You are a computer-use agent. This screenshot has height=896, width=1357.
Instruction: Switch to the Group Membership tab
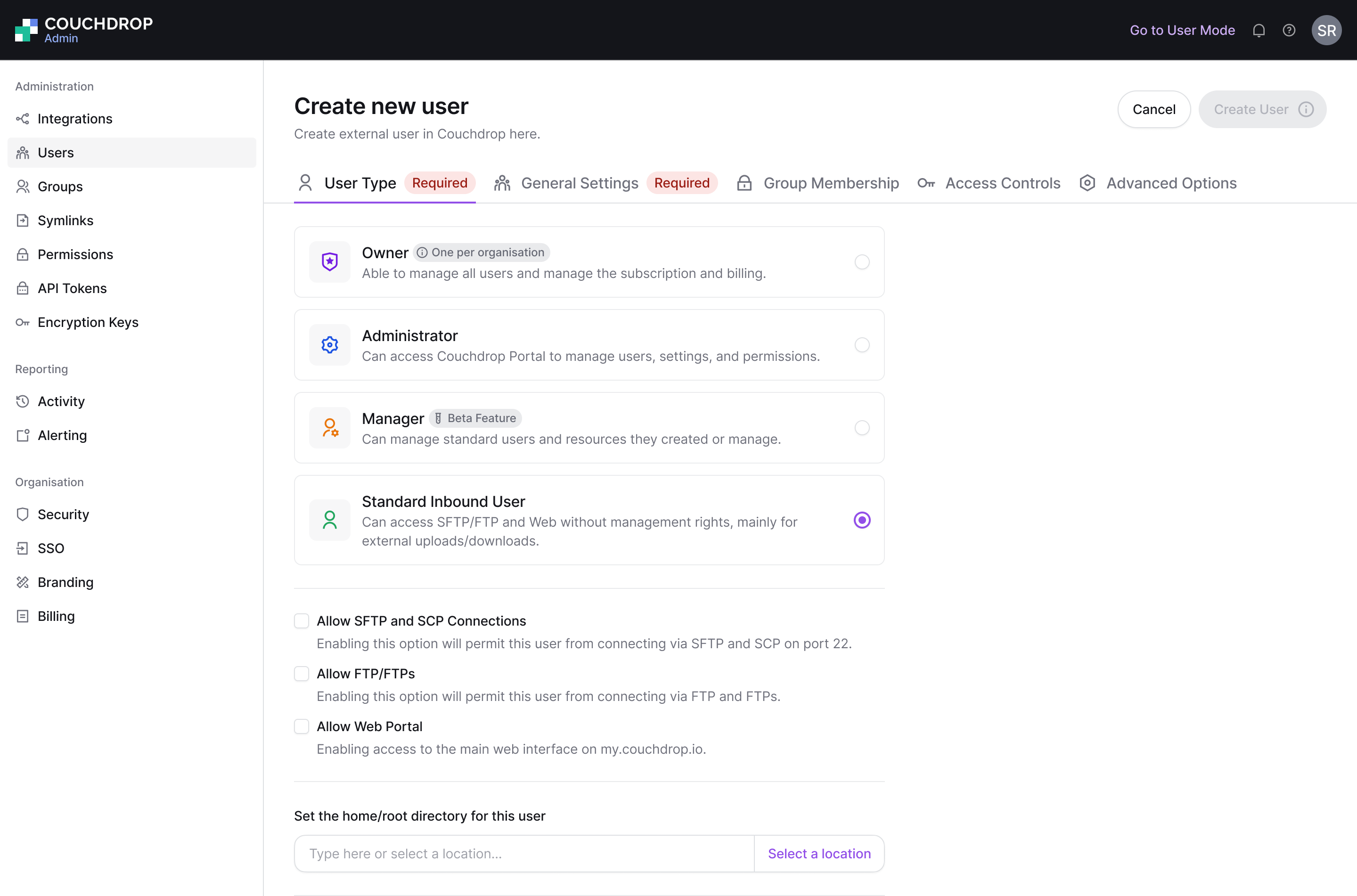tap(817, 183)
